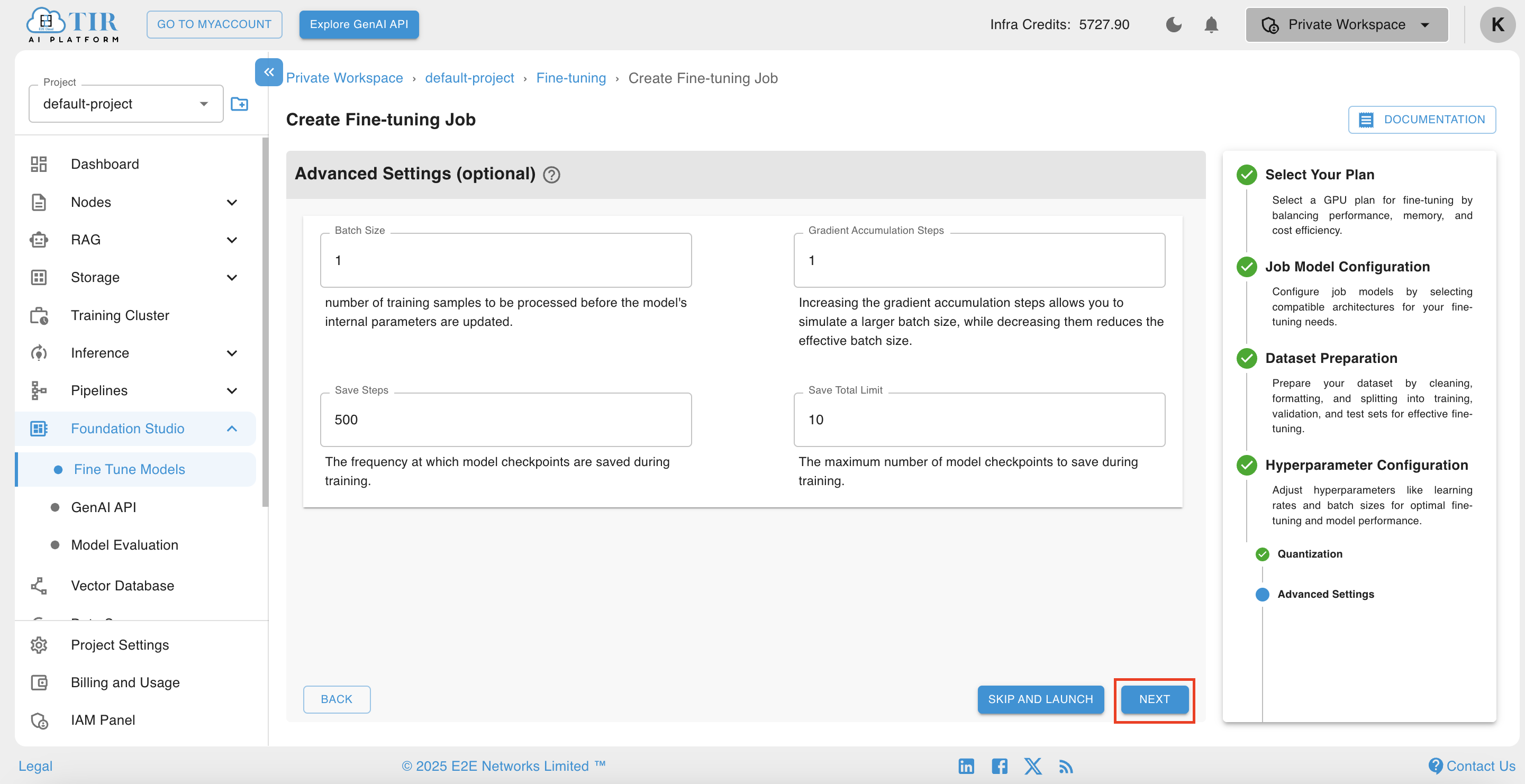Click GO TO MYACCOUNT button

(214, 24)
